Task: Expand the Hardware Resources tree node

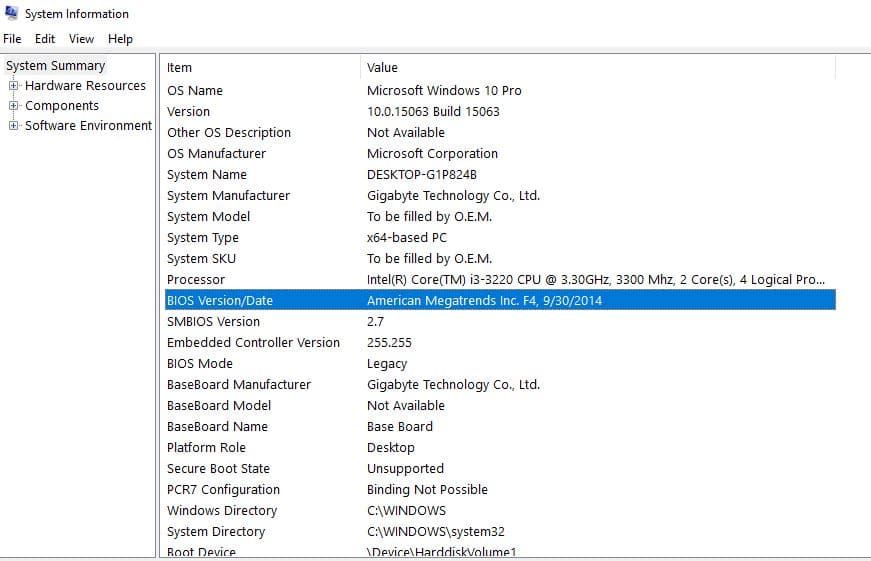Action: coord(14,86)
